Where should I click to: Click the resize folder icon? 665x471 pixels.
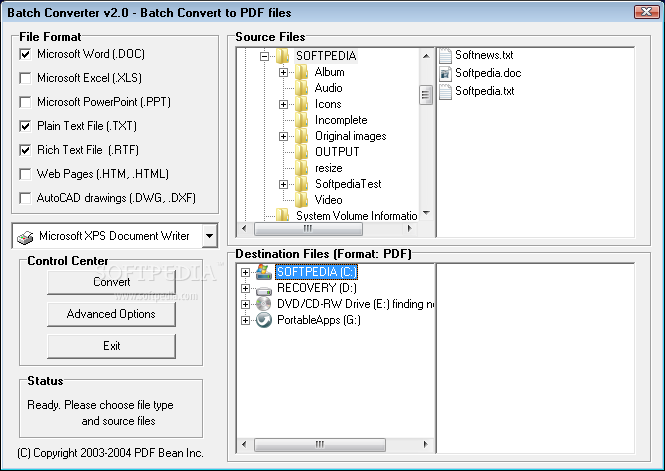301,168
